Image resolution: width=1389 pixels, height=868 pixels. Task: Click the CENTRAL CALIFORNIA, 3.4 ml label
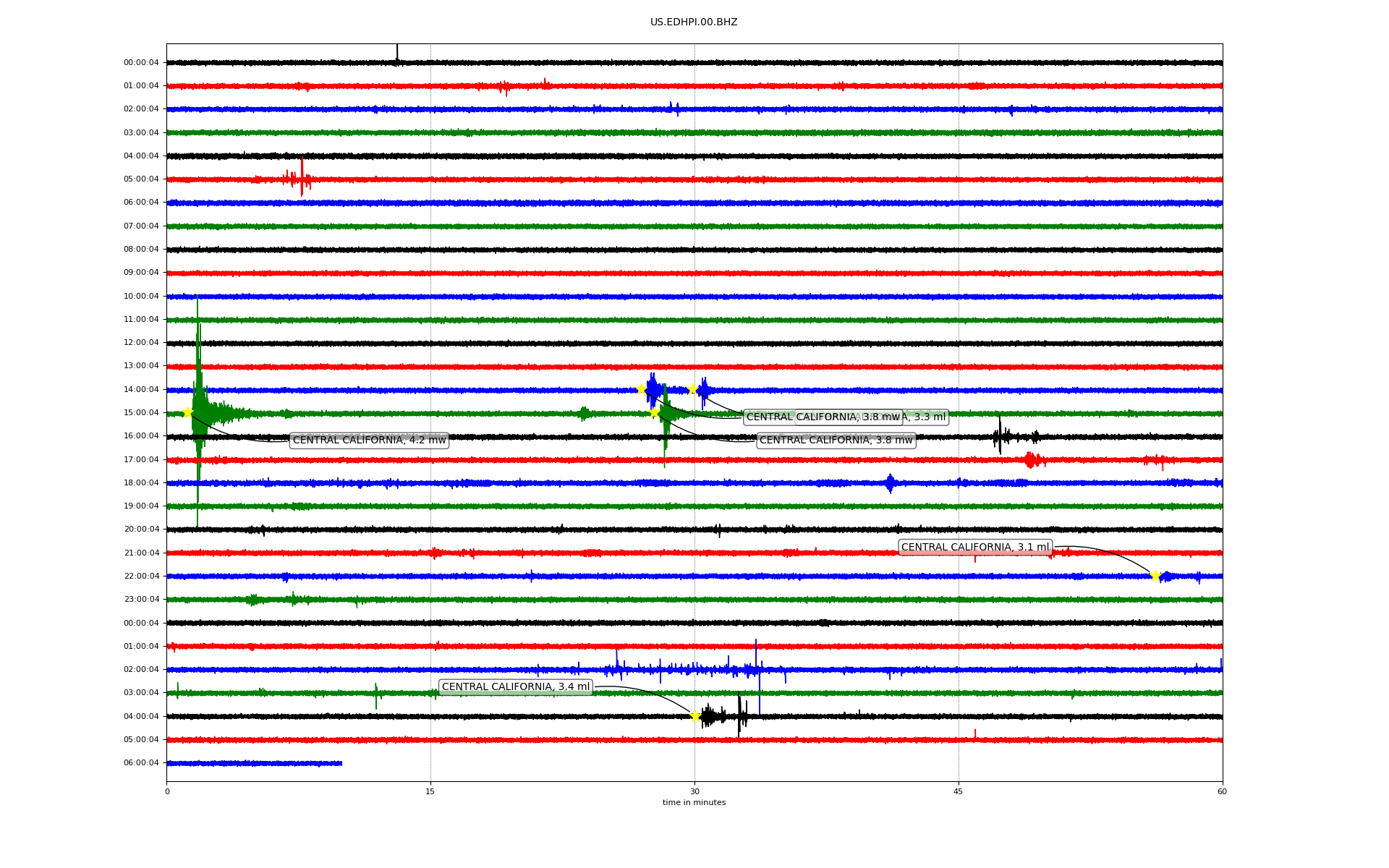coord(515,687)
